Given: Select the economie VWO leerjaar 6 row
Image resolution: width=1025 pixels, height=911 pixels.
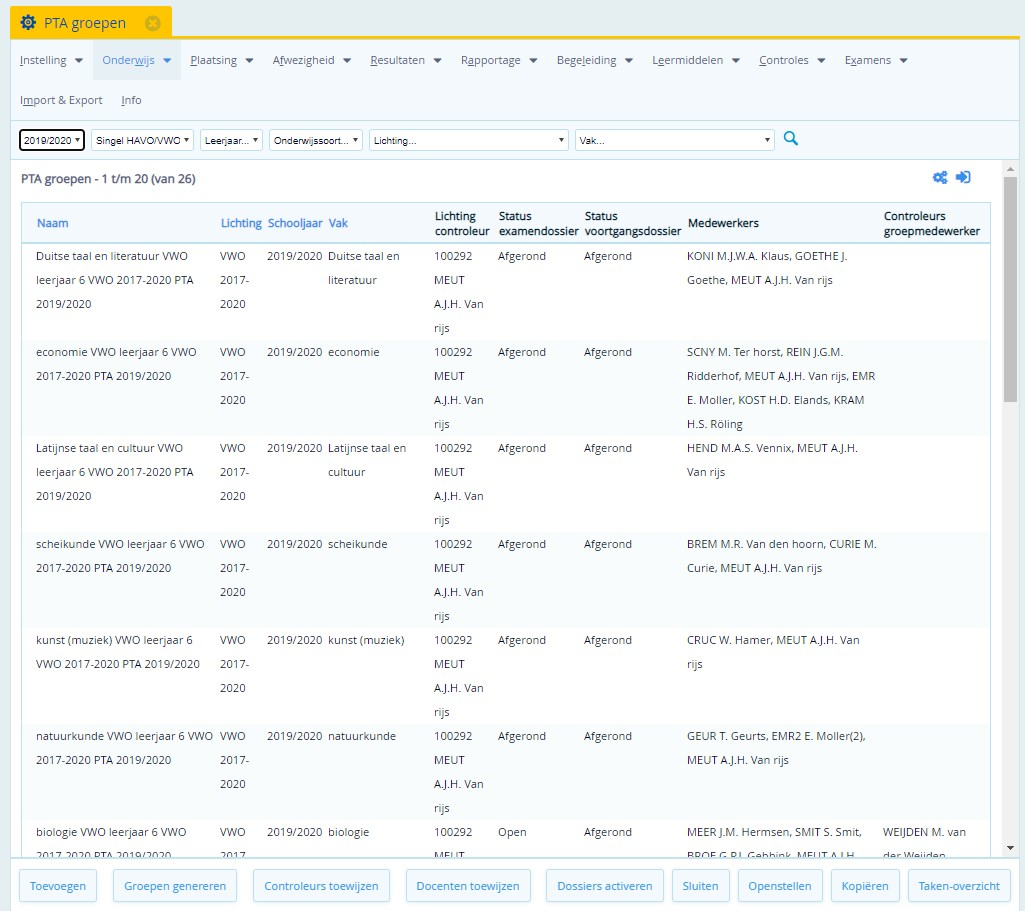Looking at the screenshot, I should (x=505, y=388).
